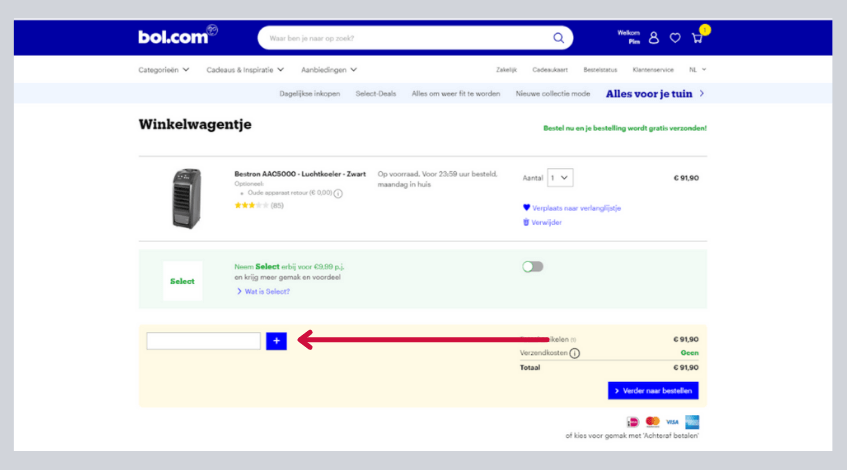The width and height of the screenshot is (847, 470).
Task: Click the Verzendkosten info icon
Action: tap(575, 353)
